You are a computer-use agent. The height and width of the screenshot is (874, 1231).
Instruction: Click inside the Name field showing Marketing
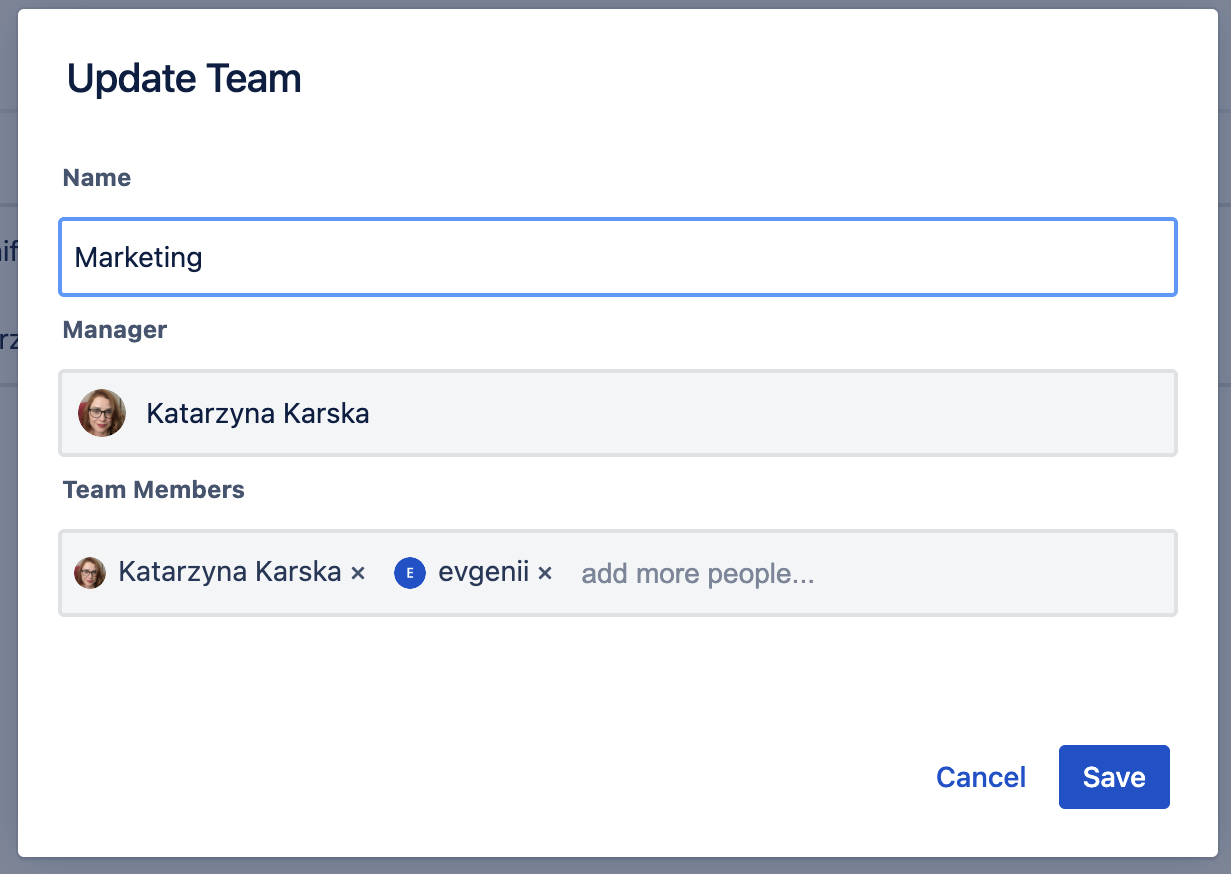point(618,257)
